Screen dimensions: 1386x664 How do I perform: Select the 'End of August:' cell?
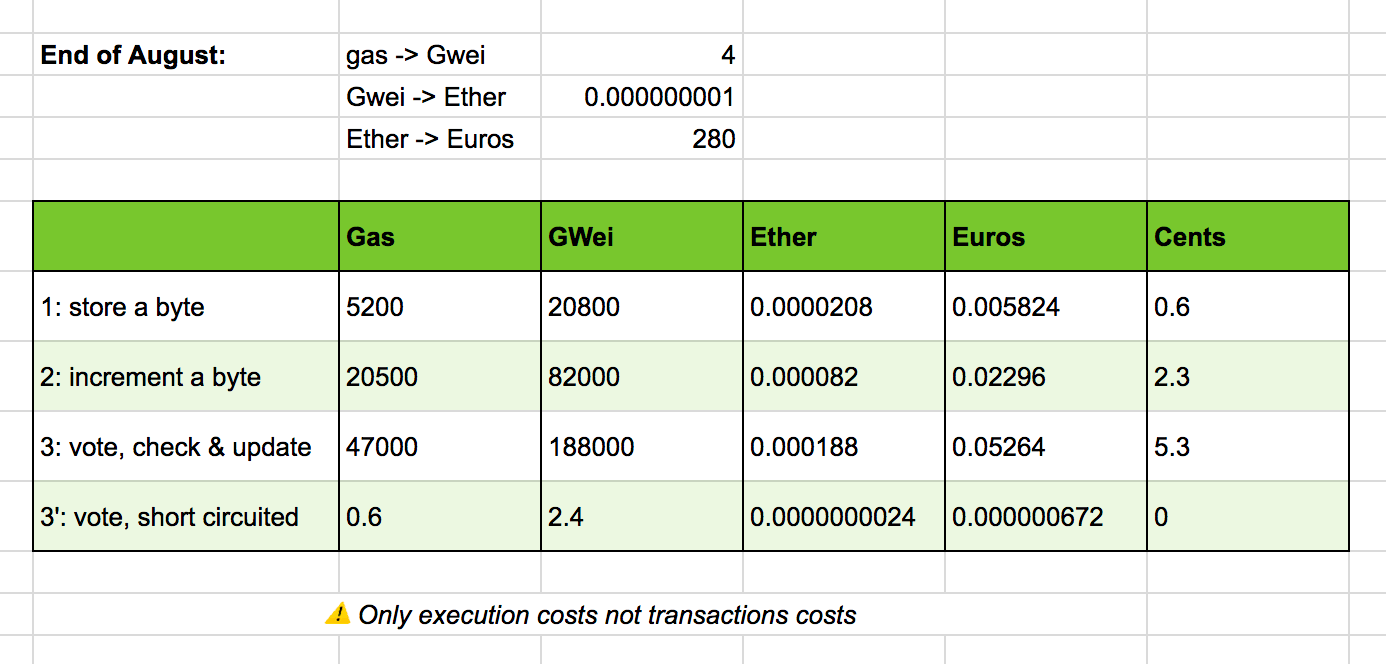[x=133, y=55]
